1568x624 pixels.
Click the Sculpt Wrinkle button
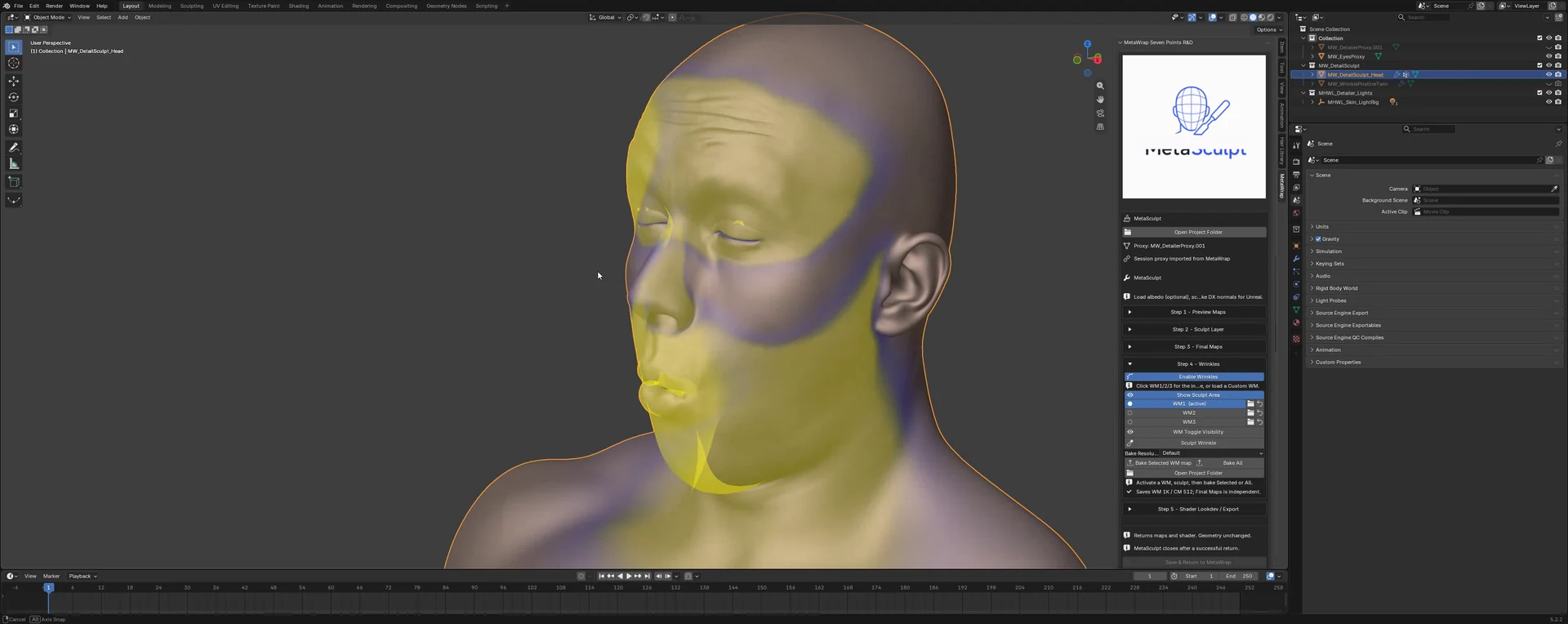click(1194, 443)
